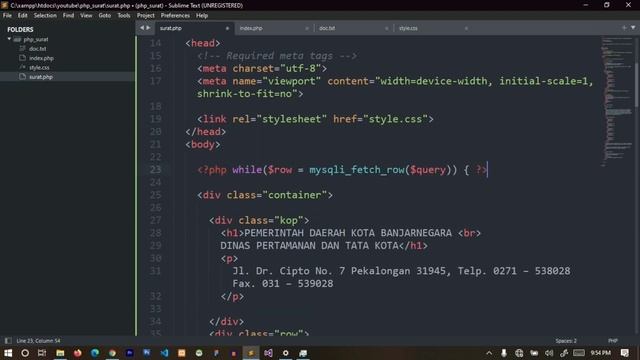
Task: Click the meta charset="utf-8" line
Action: pyautogui.click(x=262, y=69)
